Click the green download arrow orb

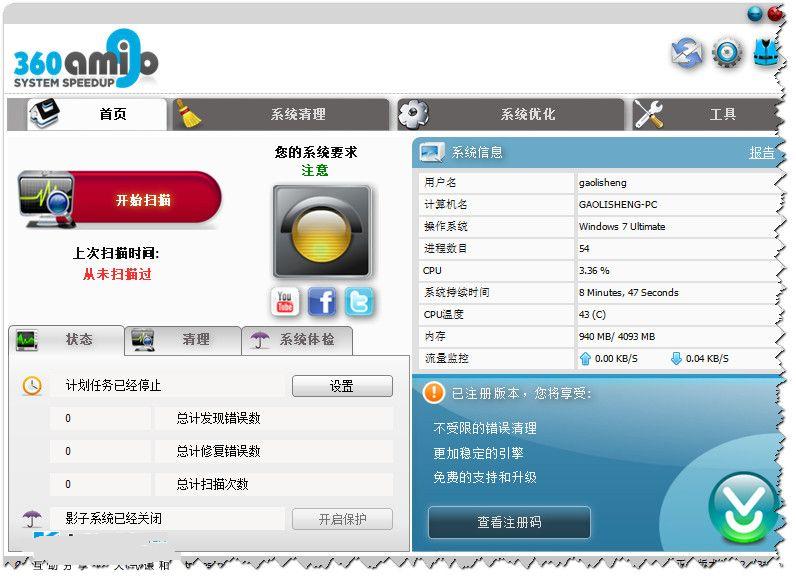[743, 508]
